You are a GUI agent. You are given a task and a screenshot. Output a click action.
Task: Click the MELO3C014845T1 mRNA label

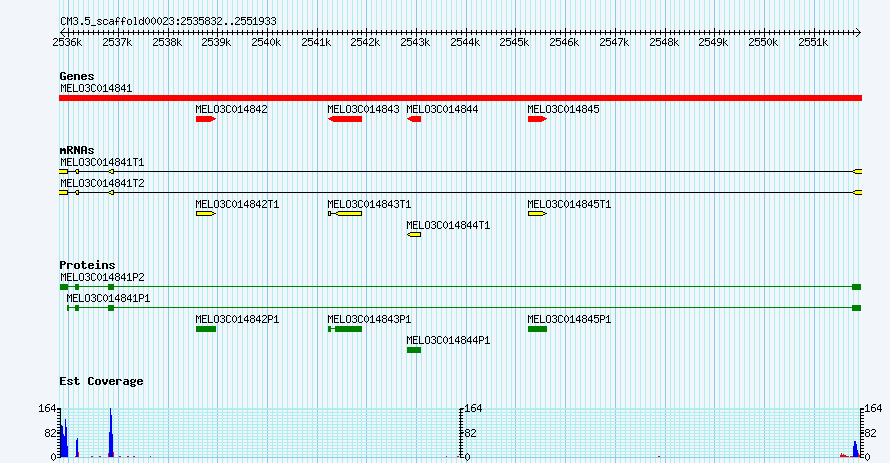(x=569, y=204)
